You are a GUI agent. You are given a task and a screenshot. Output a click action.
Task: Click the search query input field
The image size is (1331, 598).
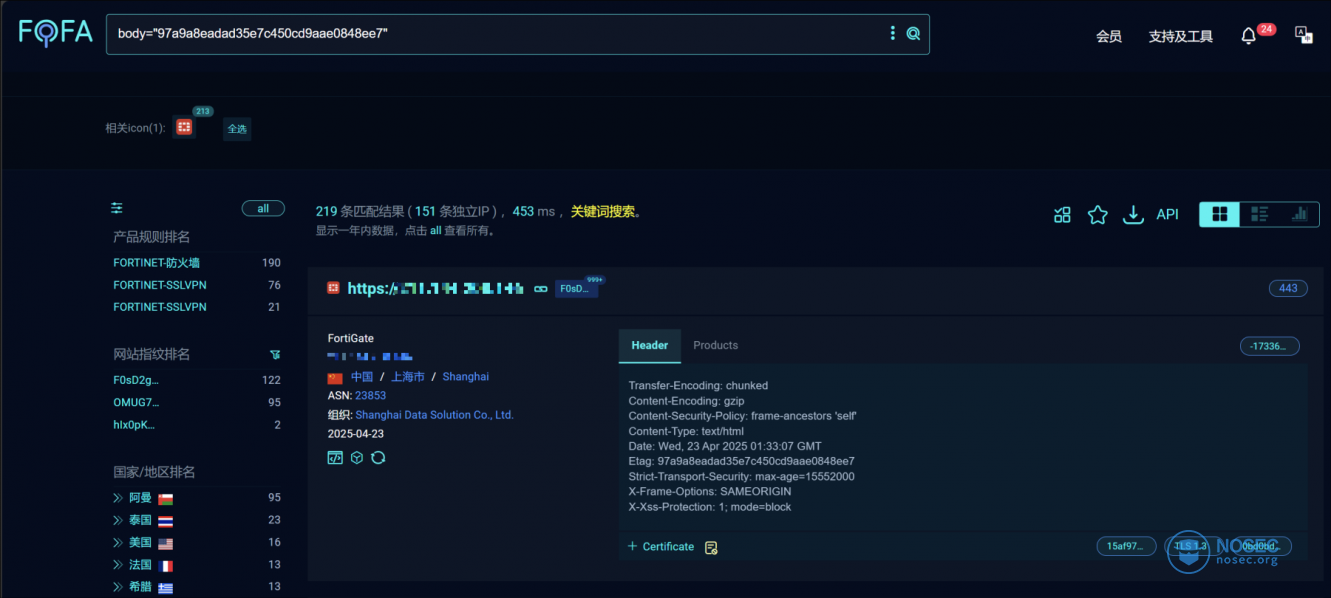pyautogui.click(x=497, y=34)
